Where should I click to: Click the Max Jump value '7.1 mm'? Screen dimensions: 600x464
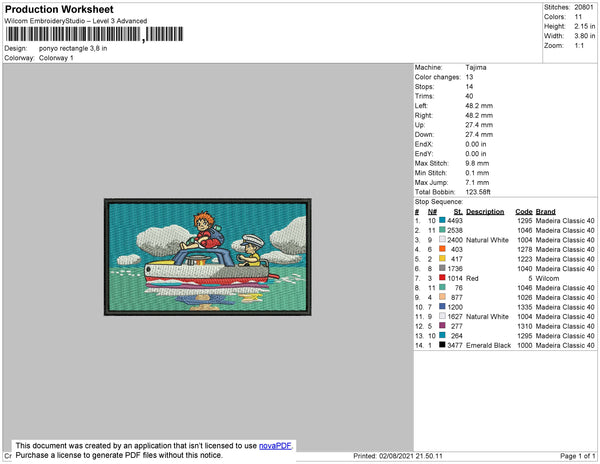pyautogui.click(x=477, y=182)
